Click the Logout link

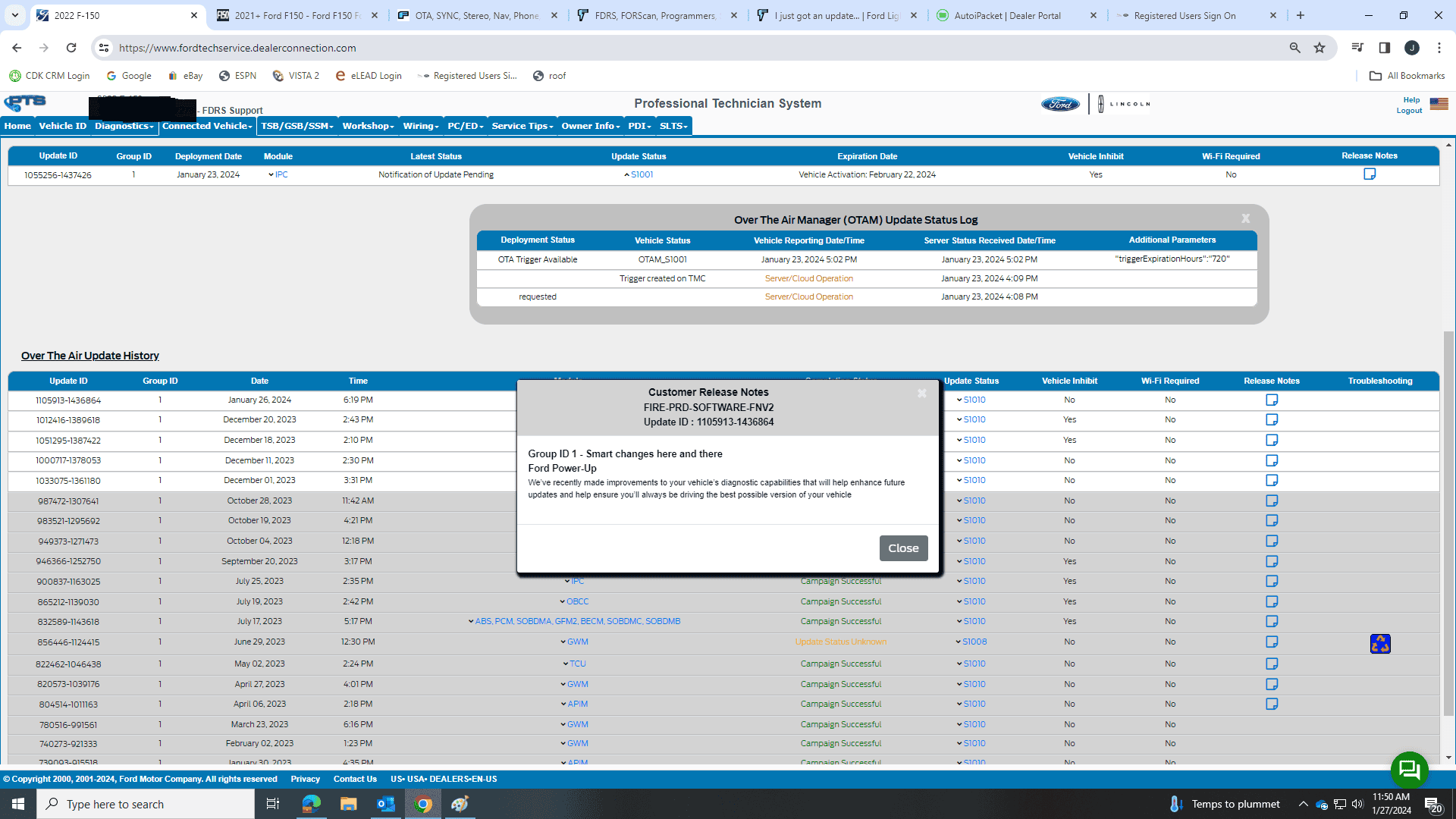[x=1409, y=111]
